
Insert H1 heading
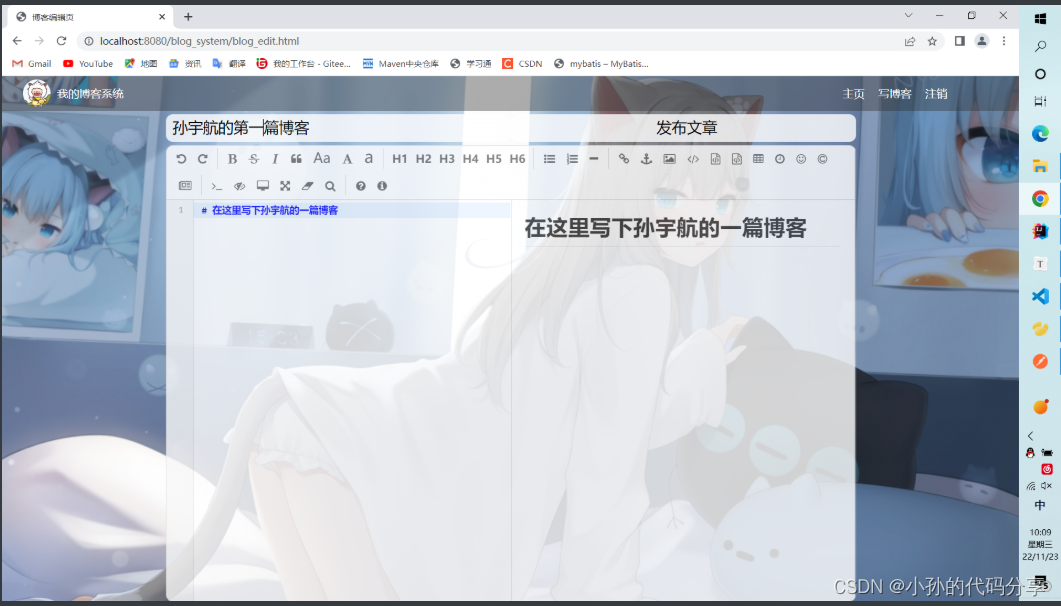399,159
